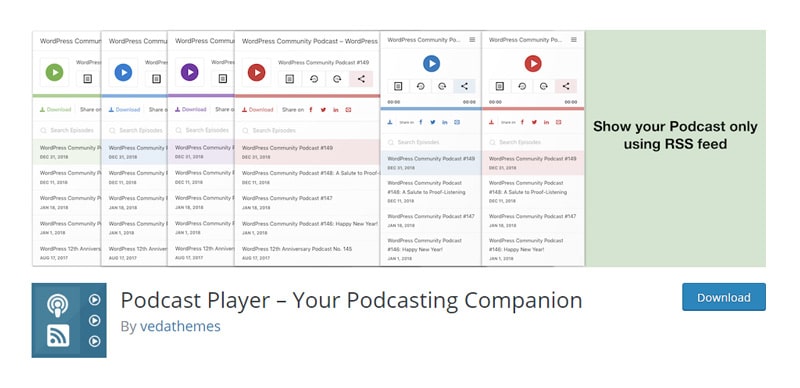The width and height of the screenshot is (800, 388).
Task: Click the purple play button
Action: pos(190,72)
